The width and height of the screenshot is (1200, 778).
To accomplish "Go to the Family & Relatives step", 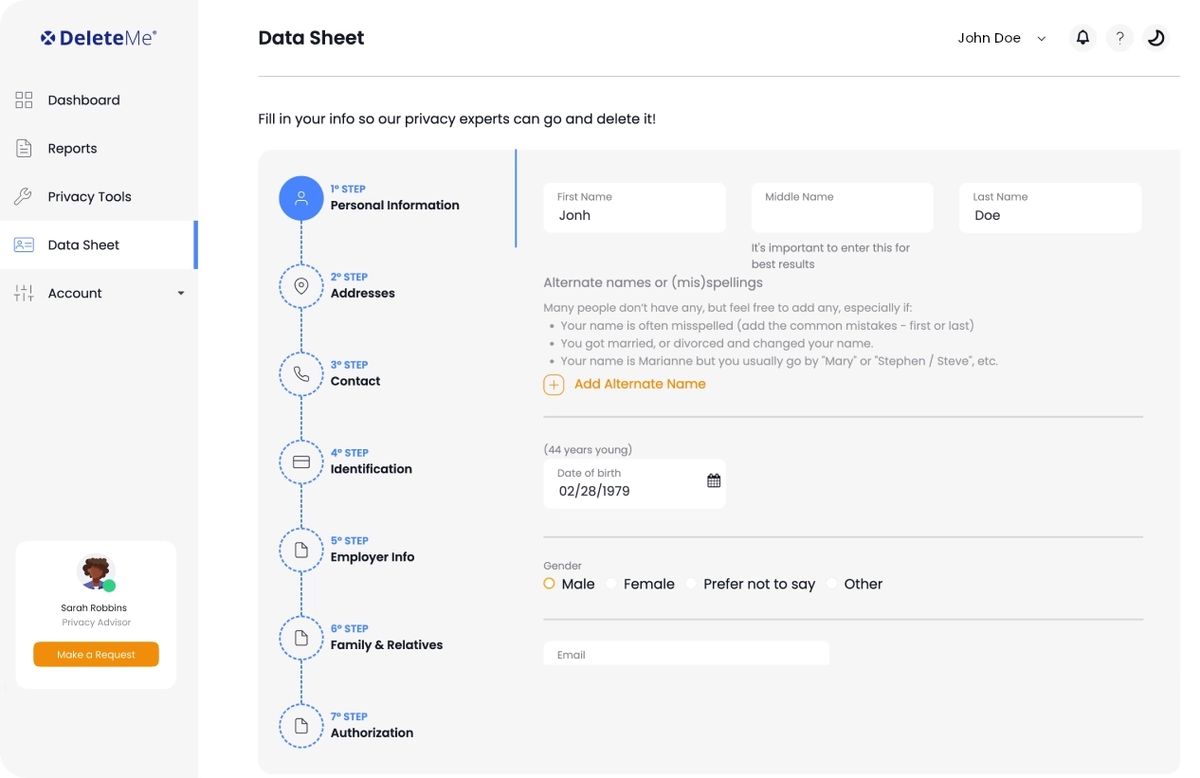I will coord(301,637).
